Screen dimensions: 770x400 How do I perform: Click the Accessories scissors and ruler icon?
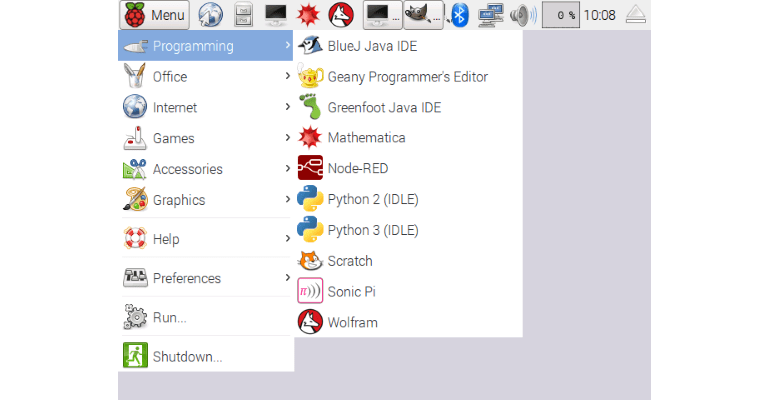pyautogui.click(x=135, y=169)
